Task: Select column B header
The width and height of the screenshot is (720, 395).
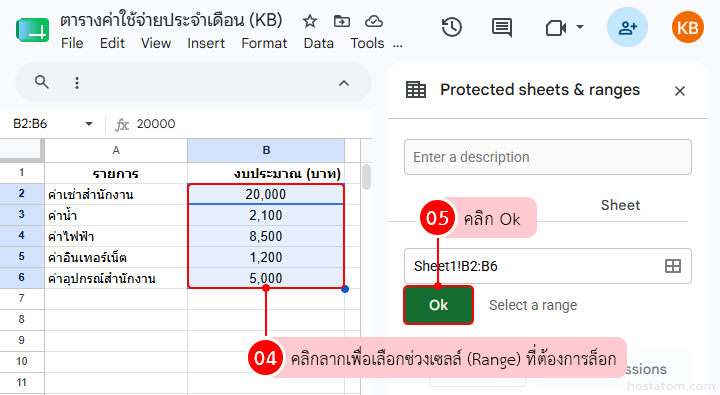Action: tap(266, 150)
